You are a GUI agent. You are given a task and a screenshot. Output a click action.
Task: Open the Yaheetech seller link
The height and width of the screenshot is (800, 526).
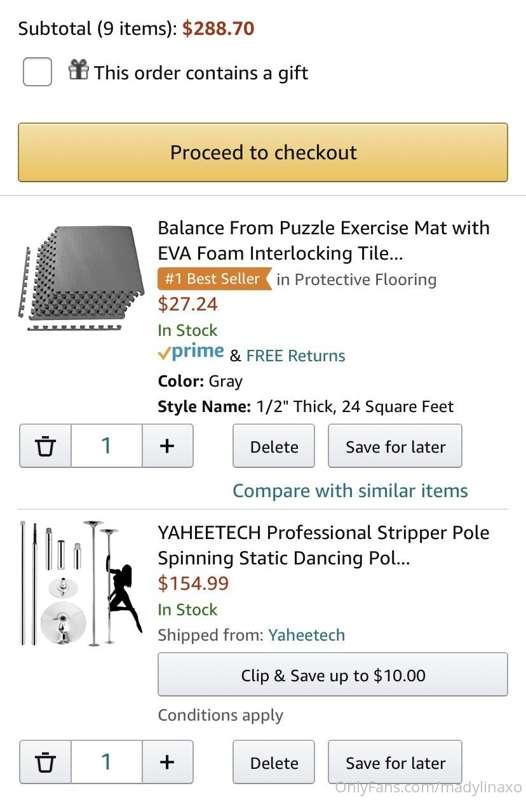point(307,635)
